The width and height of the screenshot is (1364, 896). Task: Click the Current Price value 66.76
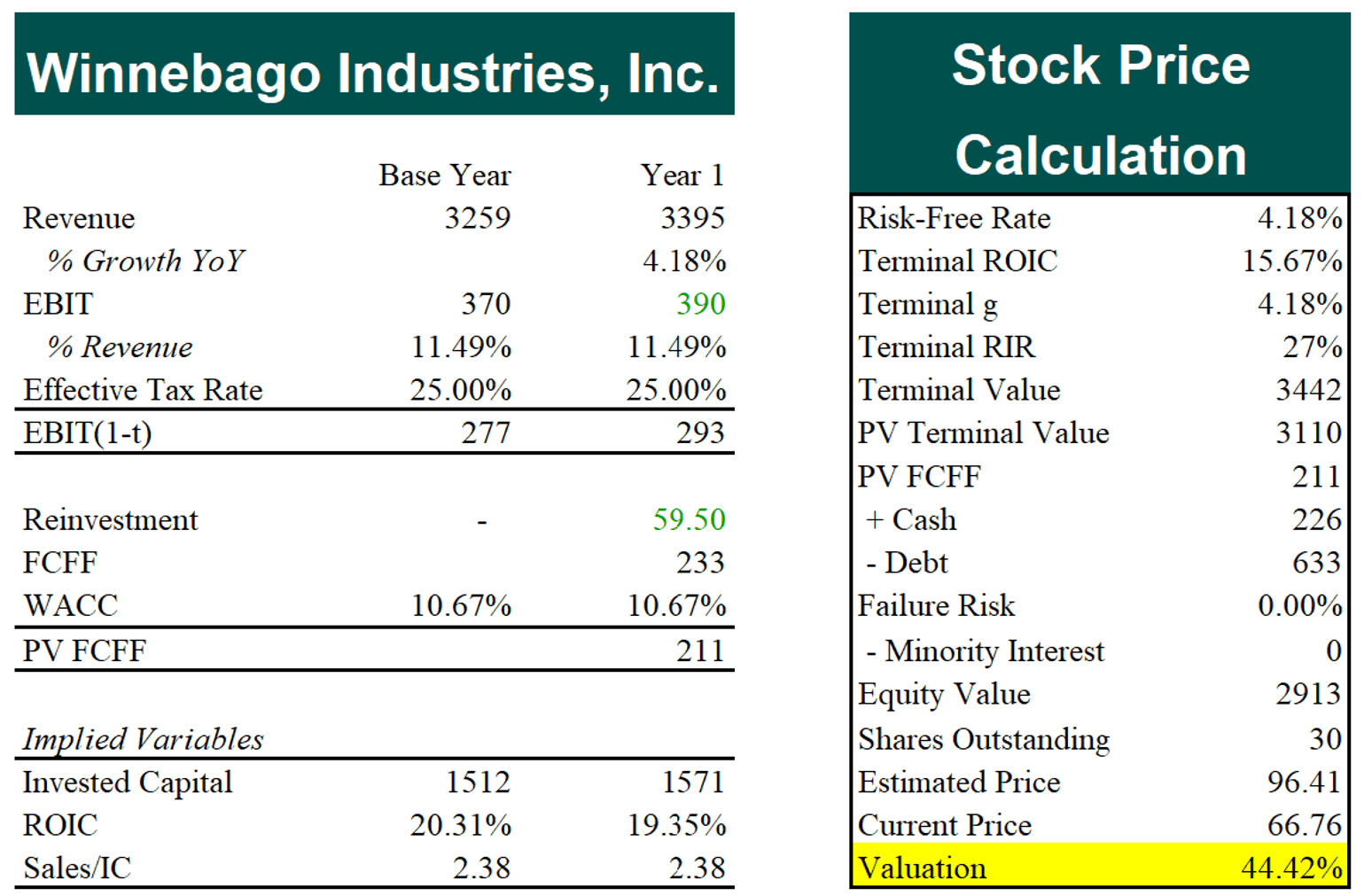(1304, 825)
